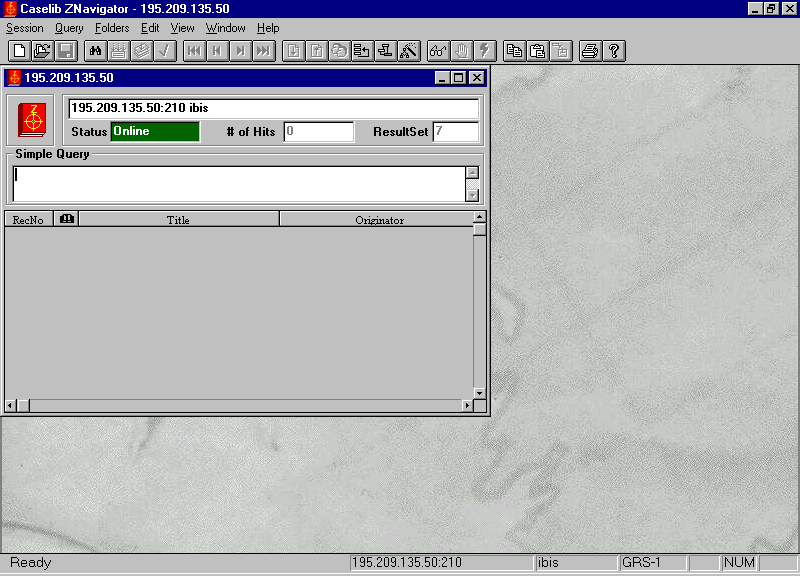Click the Save floppy disk icon
The image size is (800, 576).
pos(66,51)
